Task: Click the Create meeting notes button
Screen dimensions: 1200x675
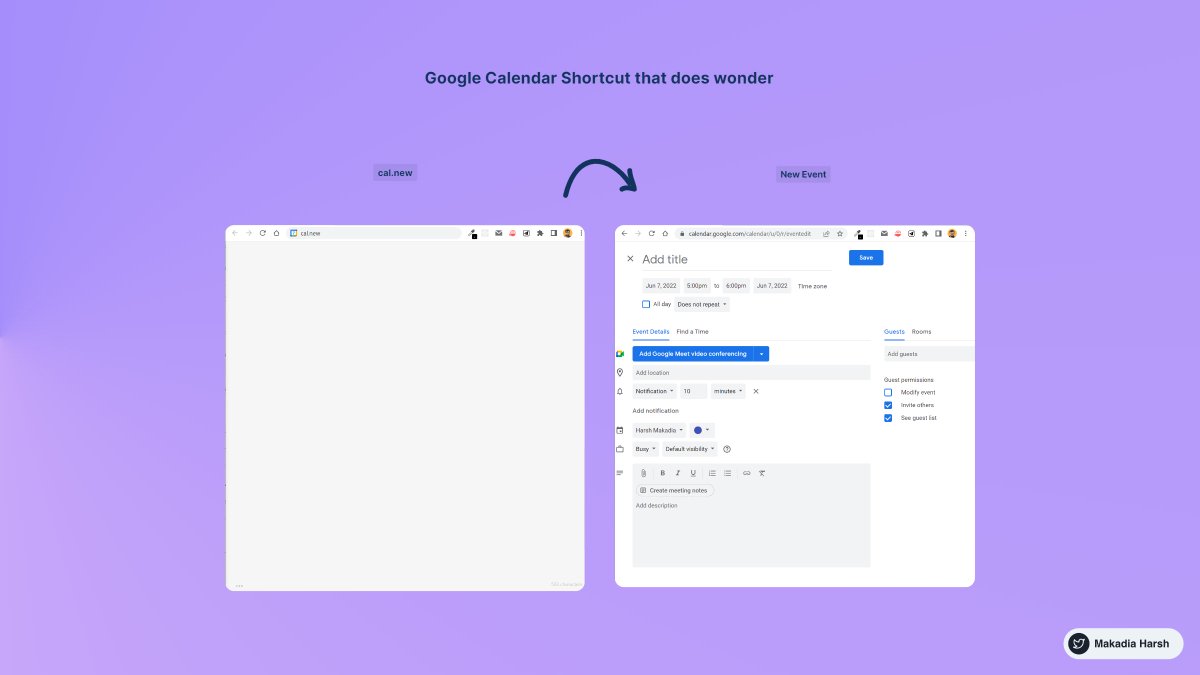Action: [674, 490]
